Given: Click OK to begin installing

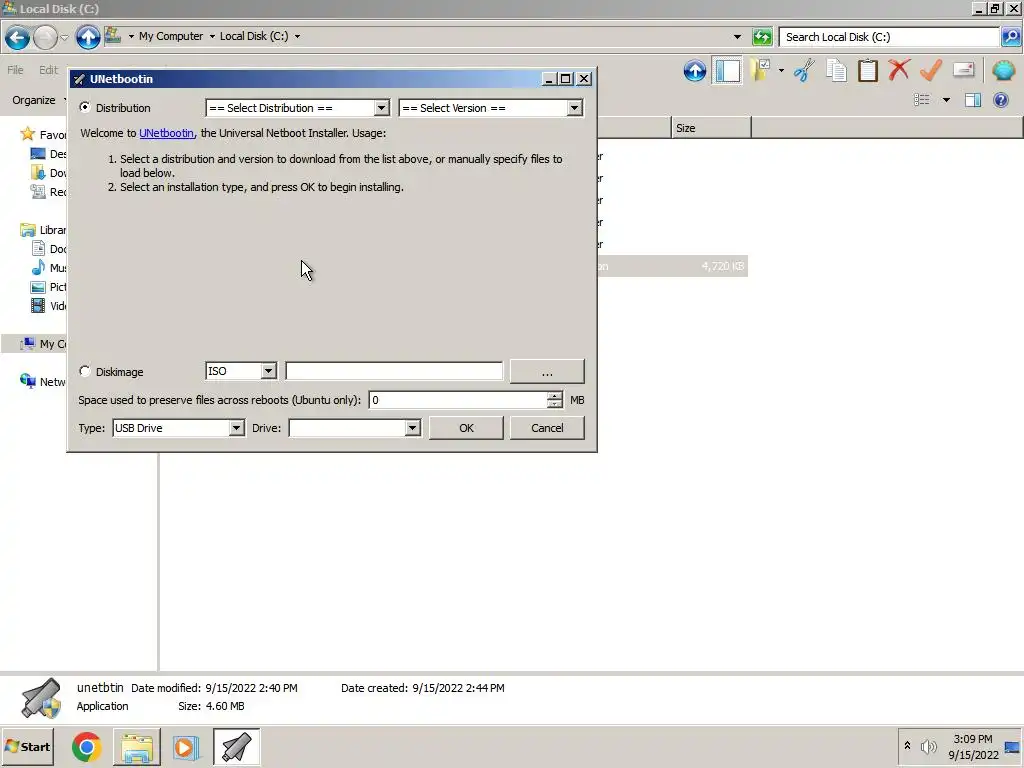Looking at the screenshot, I should 466,428.
